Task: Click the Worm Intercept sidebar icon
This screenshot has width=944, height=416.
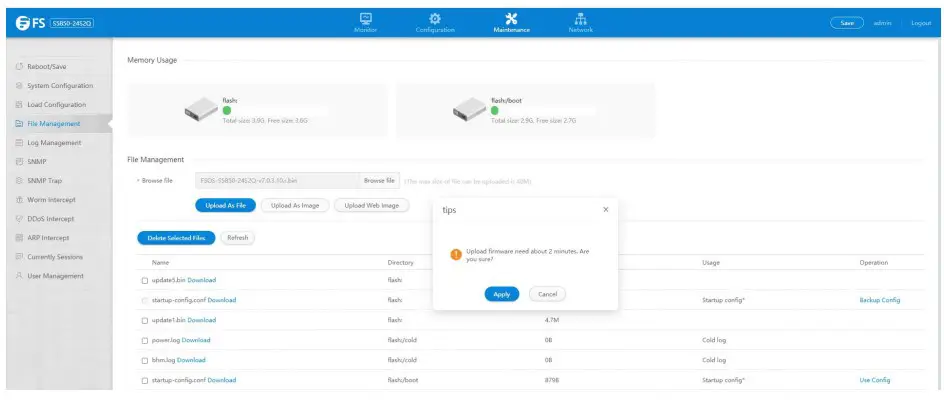Action: coord(19,200)
